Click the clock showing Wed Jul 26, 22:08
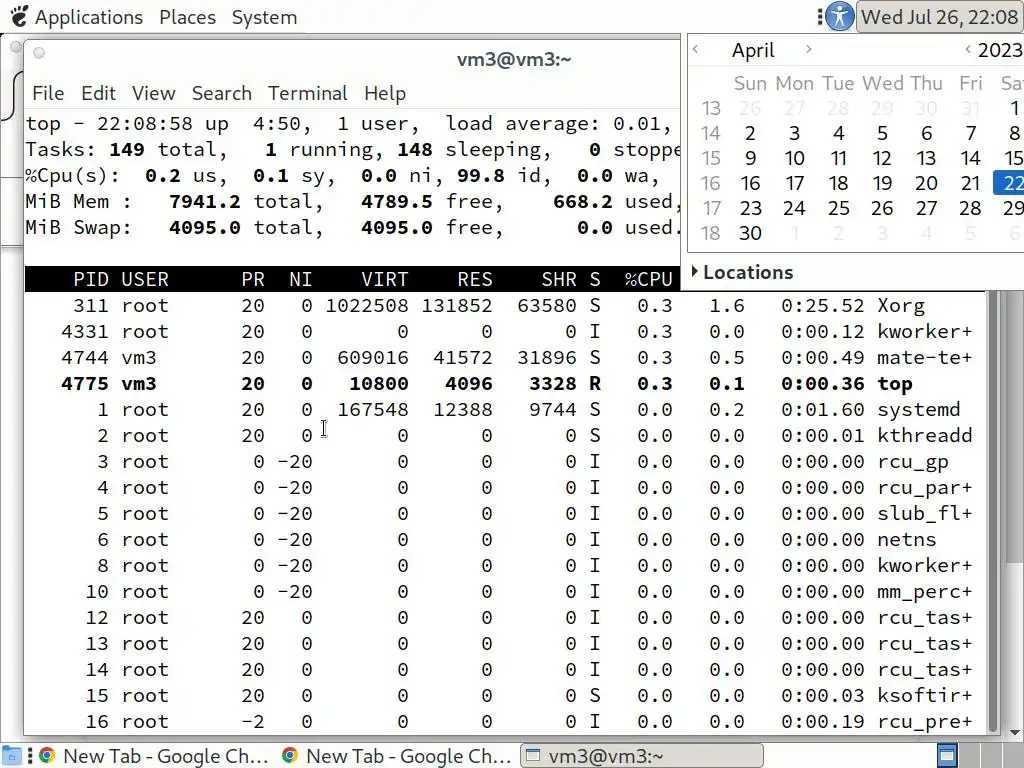Image resolution: width=1024 pixels, height=768 pixels. (940, 17)
